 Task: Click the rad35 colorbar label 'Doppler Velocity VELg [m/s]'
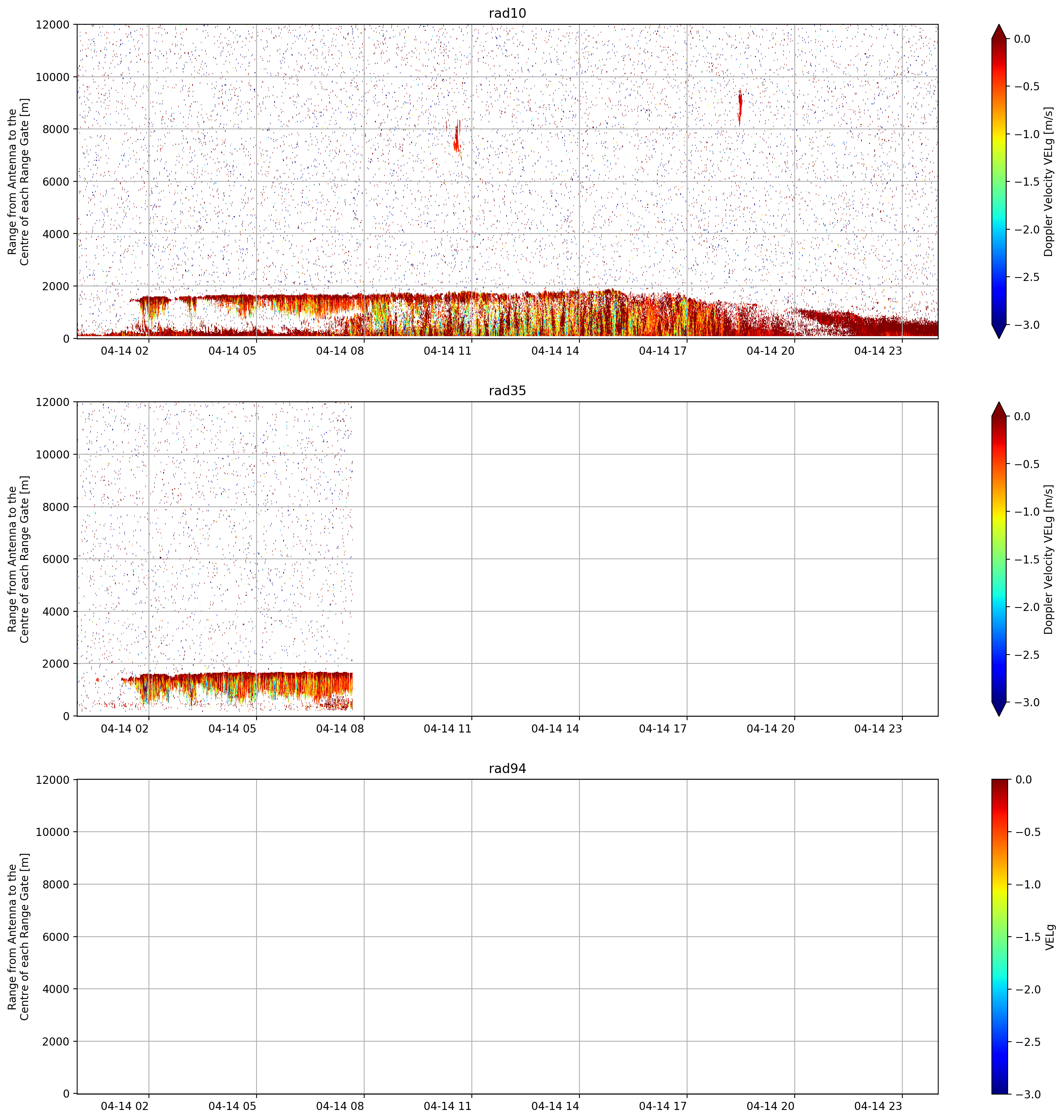[x=1048, y=559]
